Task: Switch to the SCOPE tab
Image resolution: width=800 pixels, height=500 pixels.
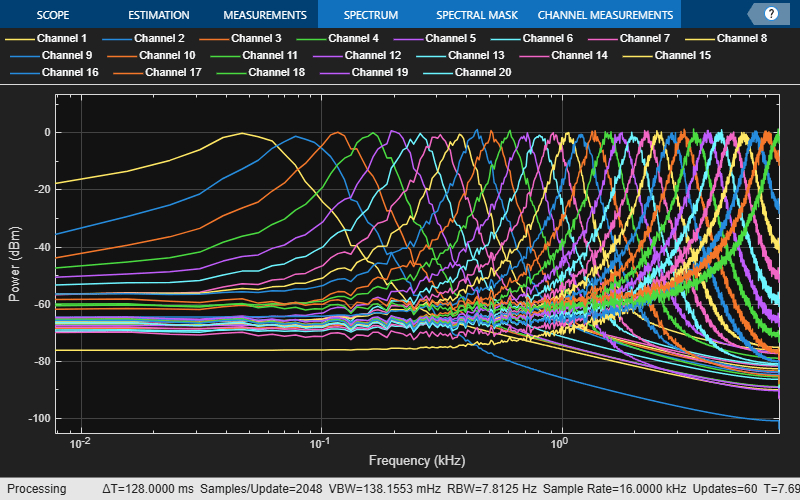Action: [x=53, y=15]
